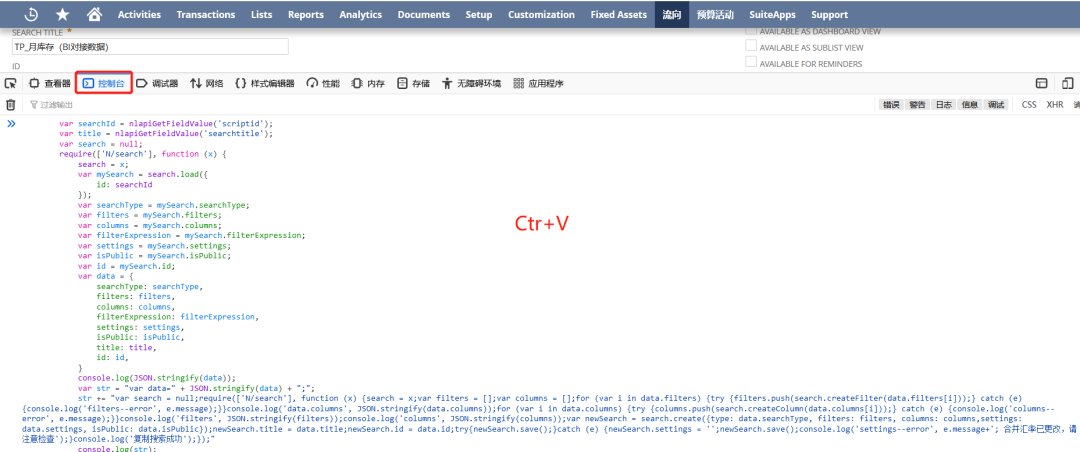This screenshot has height=452, width=1080.
Task: Click the code line 'console.log(JSON.stringify(data));'
Action: (x=156, y=378)
